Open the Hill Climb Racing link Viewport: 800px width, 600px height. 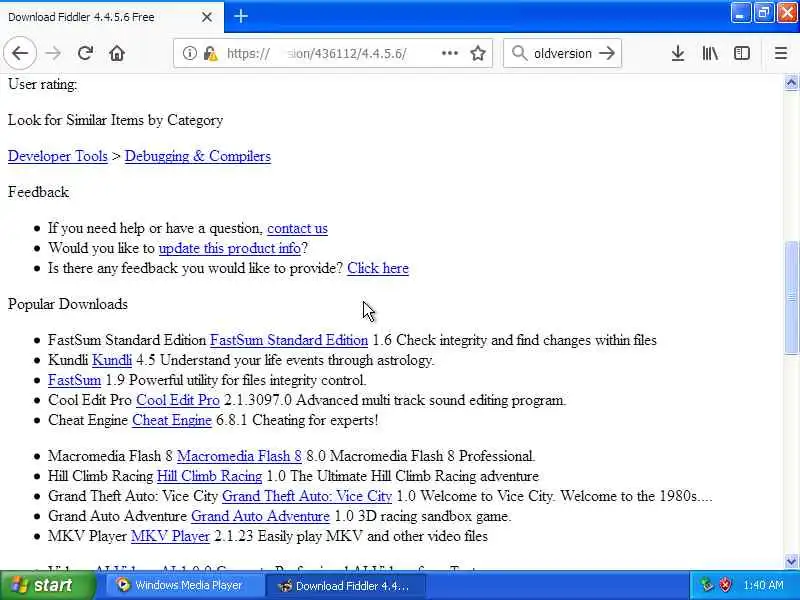209,476
